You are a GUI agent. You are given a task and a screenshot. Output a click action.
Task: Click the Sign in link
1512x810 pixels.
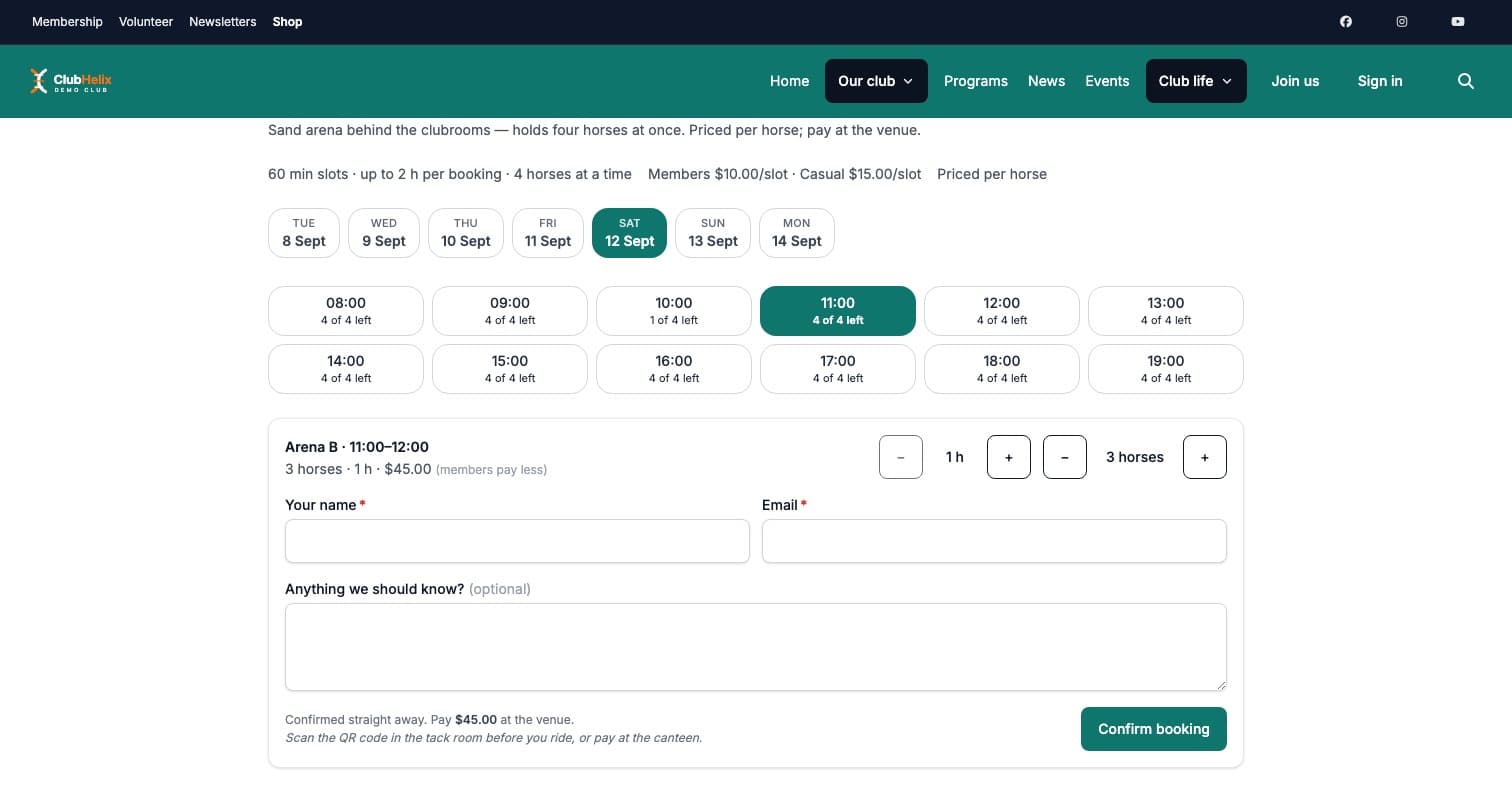[x=1380, y=81]
